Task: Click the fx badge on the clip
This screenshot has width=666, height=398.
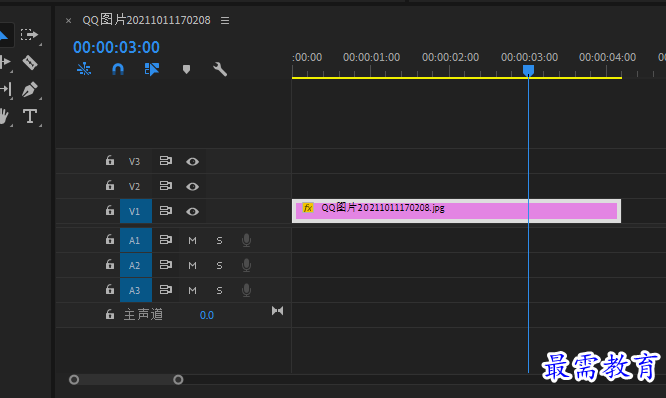Action: [x=308, y=208]
